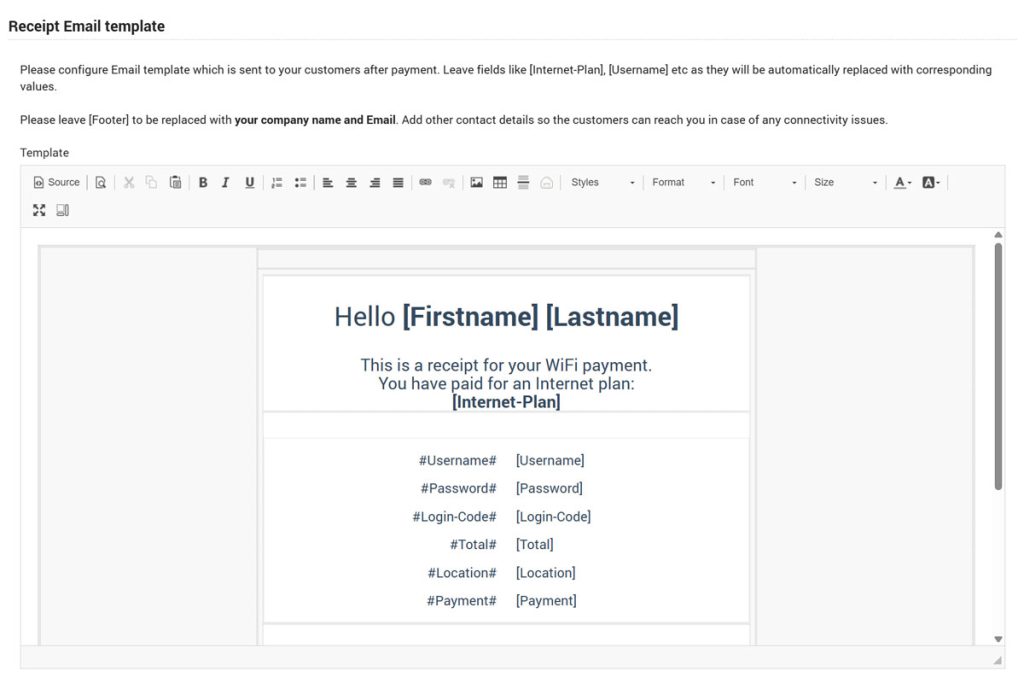Screen dimensions: 1024x683
Task: Insert a numbered list
Action: pyautogui.click(x=277, y=182)
